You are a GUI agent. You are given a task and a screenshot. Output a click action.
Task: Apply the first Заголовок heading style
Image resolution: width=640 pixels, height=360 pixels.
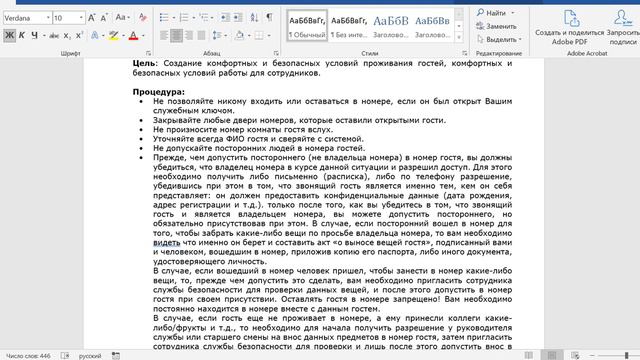[391, 26]
